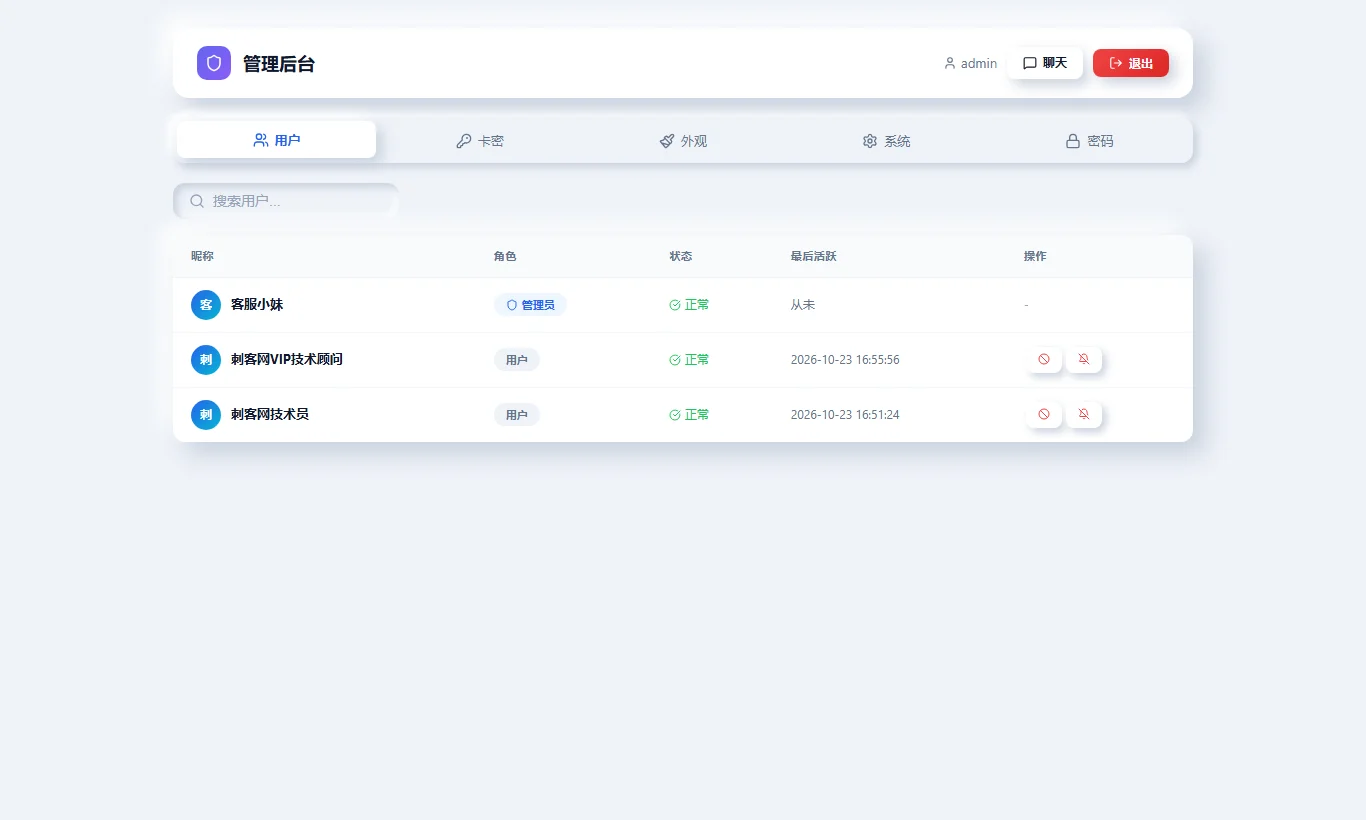Click the green check icon for 客服小妹

pos(675,305)
